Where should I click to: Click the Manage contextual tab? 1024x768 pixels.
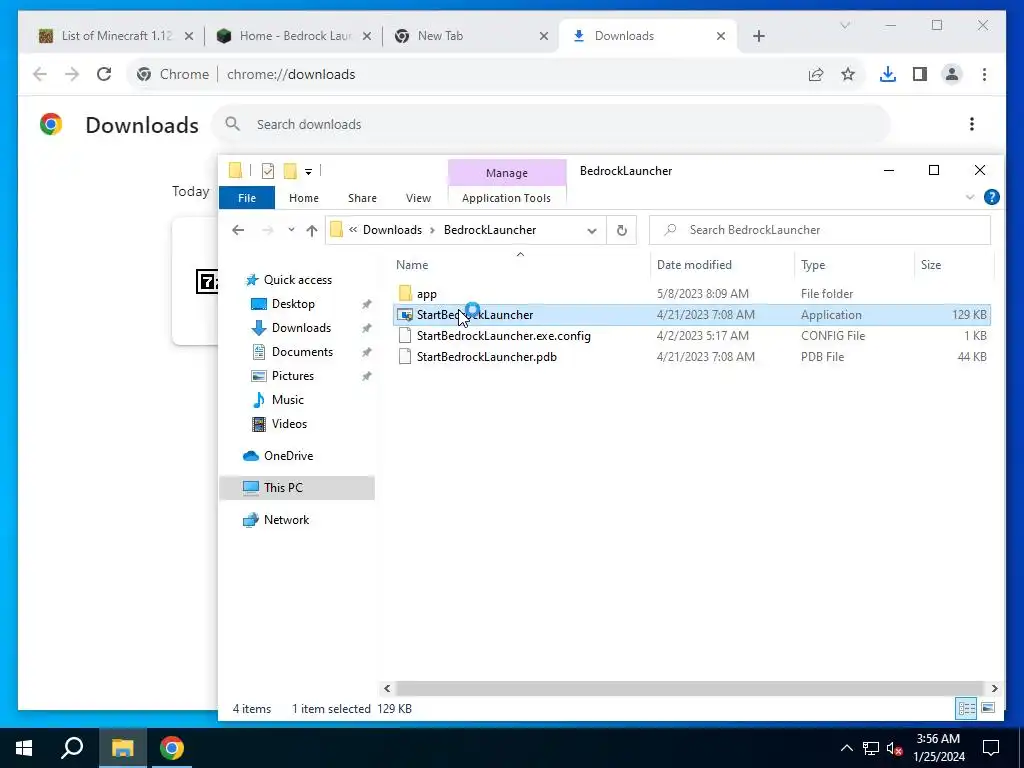507,173
